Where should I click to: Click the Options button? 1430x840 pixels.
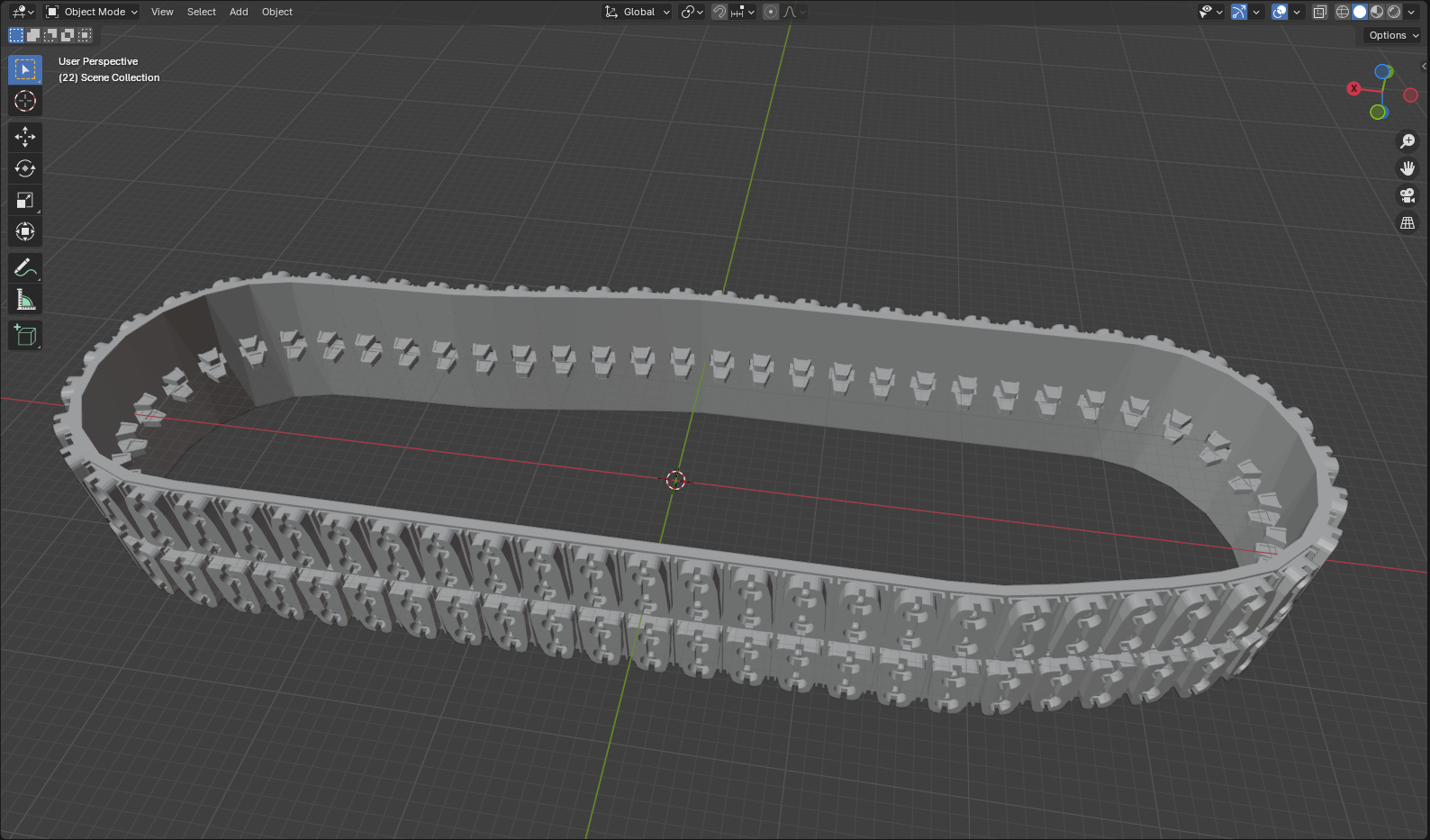pyautogui.click(x=1393, y=35)
